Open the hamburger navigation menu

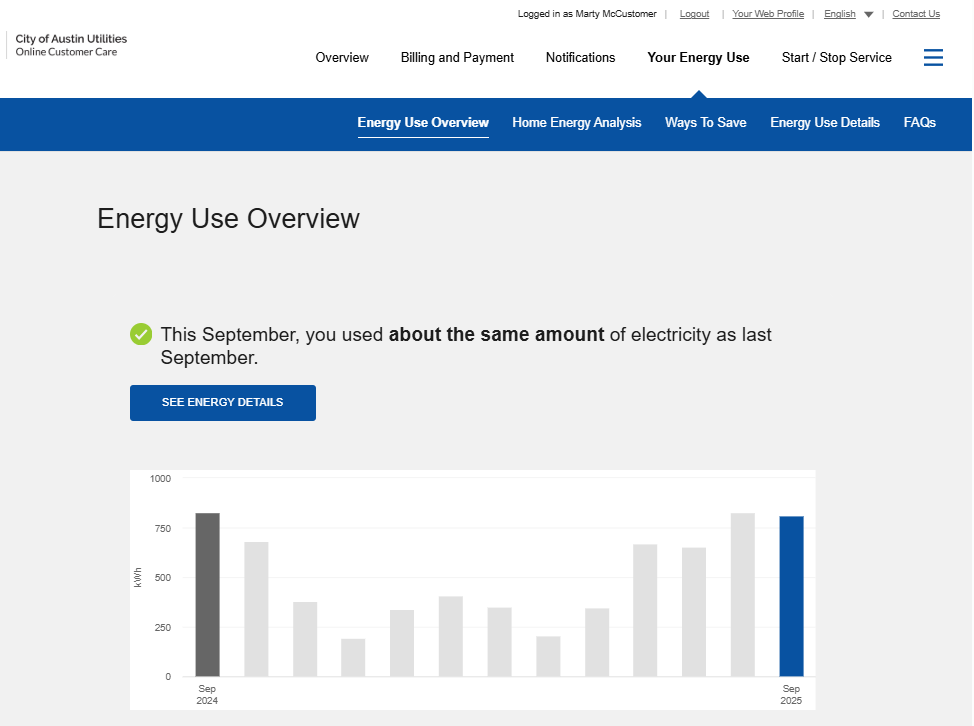click(x=933, y=57)
